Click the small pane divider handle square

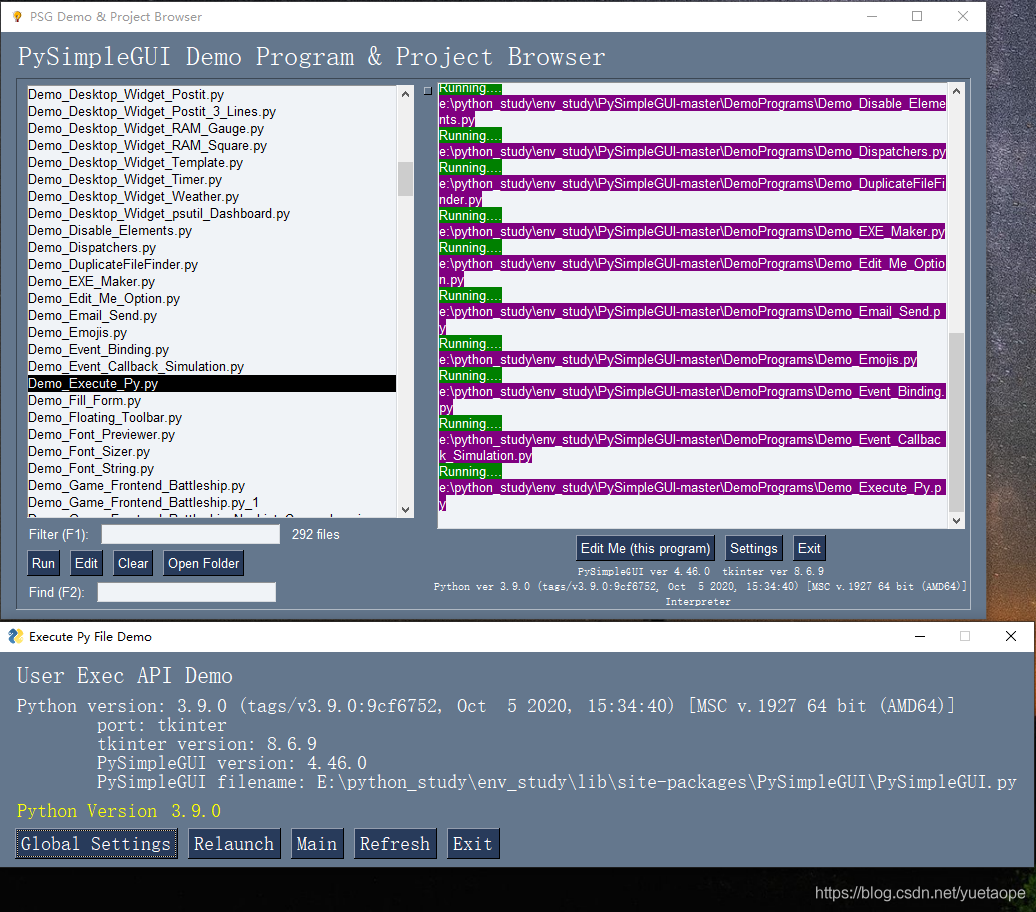pyautogui.click(x=427, y=91)
